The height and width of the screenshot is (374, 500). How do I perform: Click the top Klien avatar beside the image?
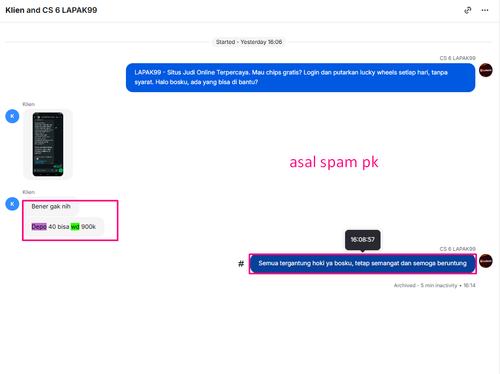pyautogui.click(x=12, y=116)
